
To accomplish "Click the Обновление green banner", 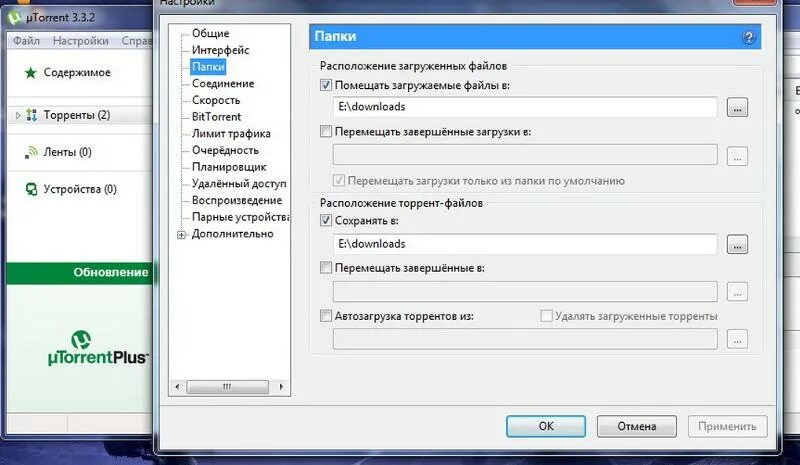I will 80,273.
